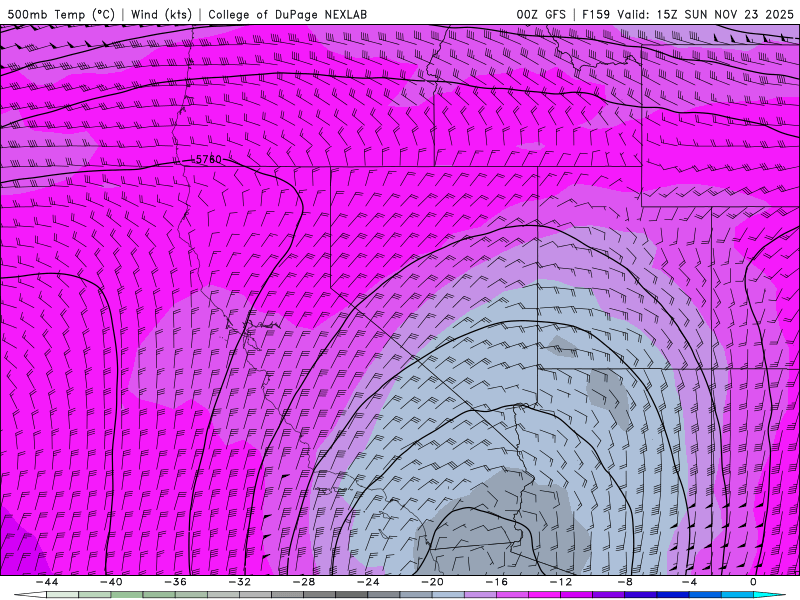This screenshot has width=800, height=600.
Task: Click the -12 color scale label
Action: pyautogui.click(x=561, y=582)
